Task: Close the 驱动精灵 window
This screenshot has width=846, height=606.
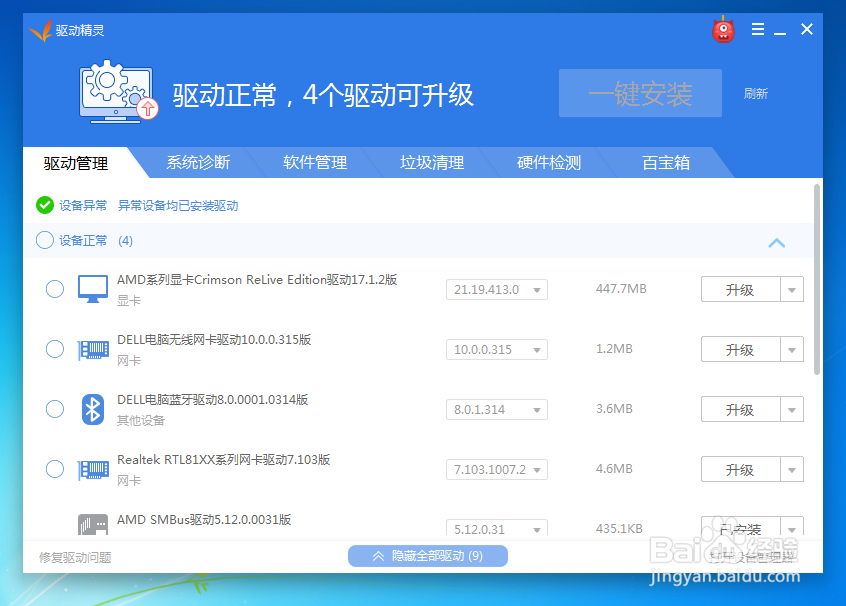Action: point(807,29)
